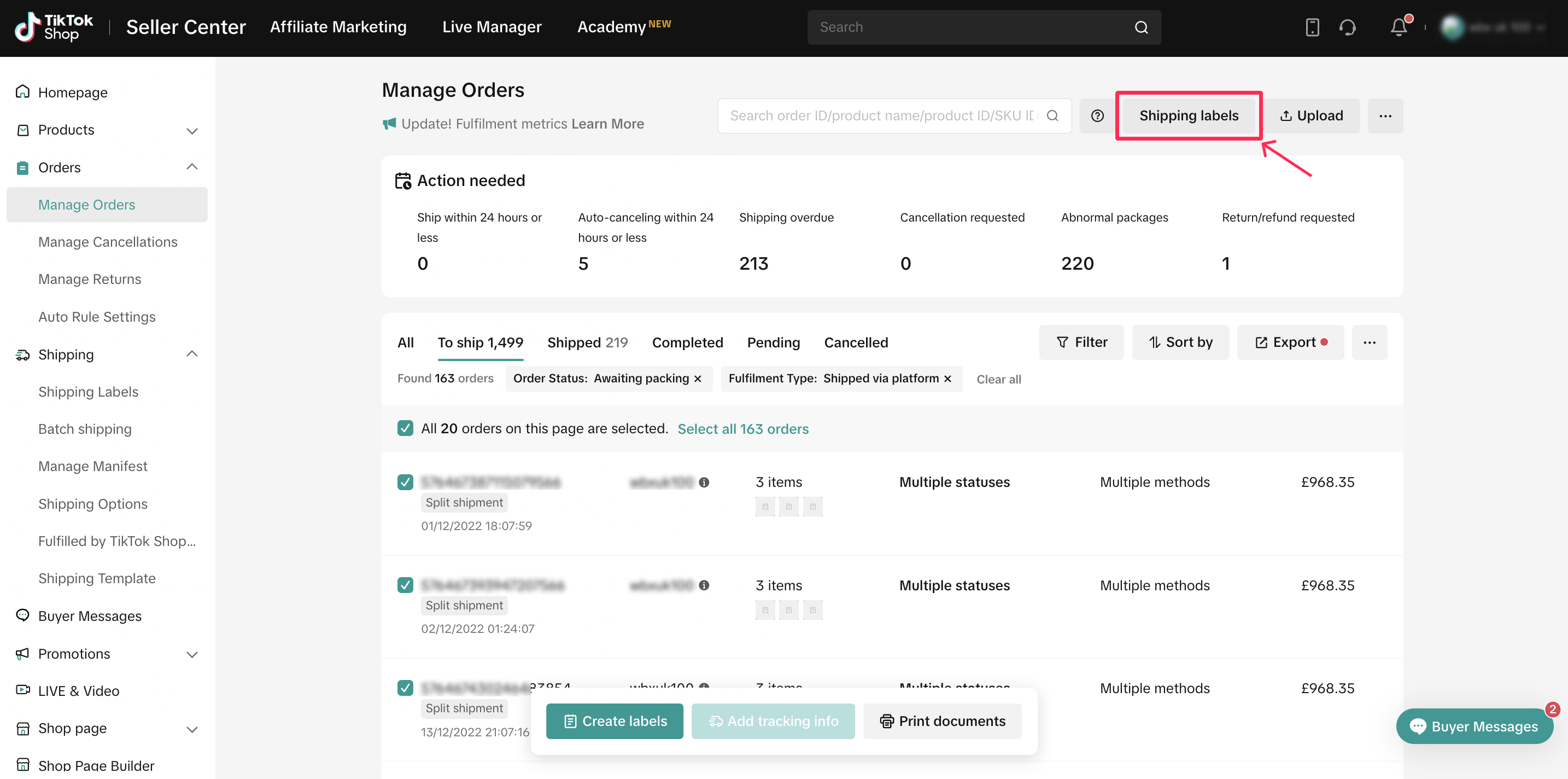Click the mobile phone icon in header
1568x779 pixels.
click(x=1312, y=27)
